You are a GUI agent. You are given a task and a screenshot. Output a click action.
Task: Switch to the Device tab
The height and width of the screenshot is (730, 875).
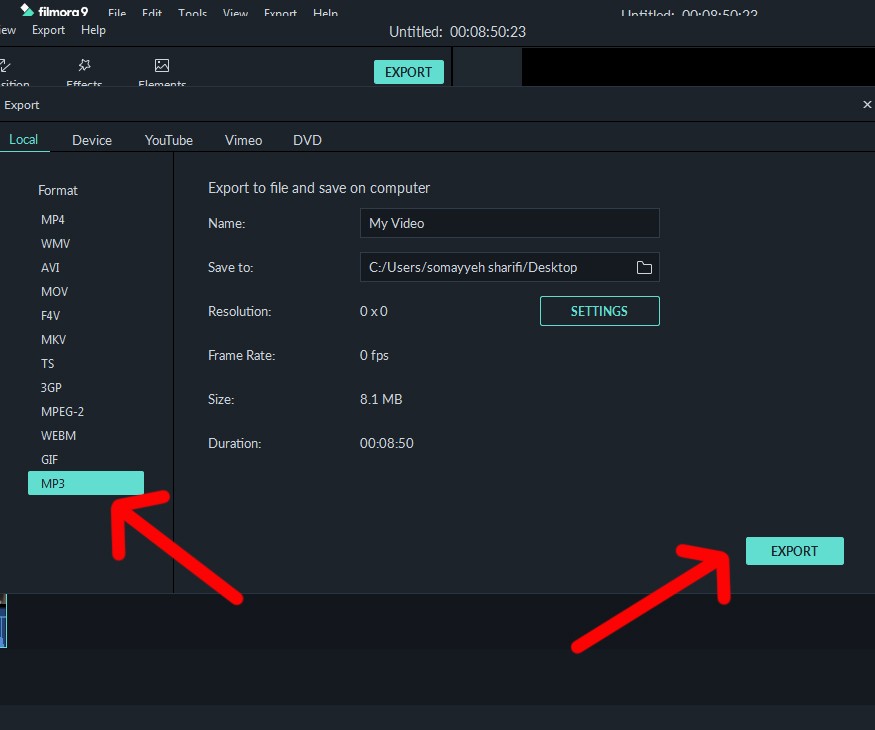pos(92,140)
